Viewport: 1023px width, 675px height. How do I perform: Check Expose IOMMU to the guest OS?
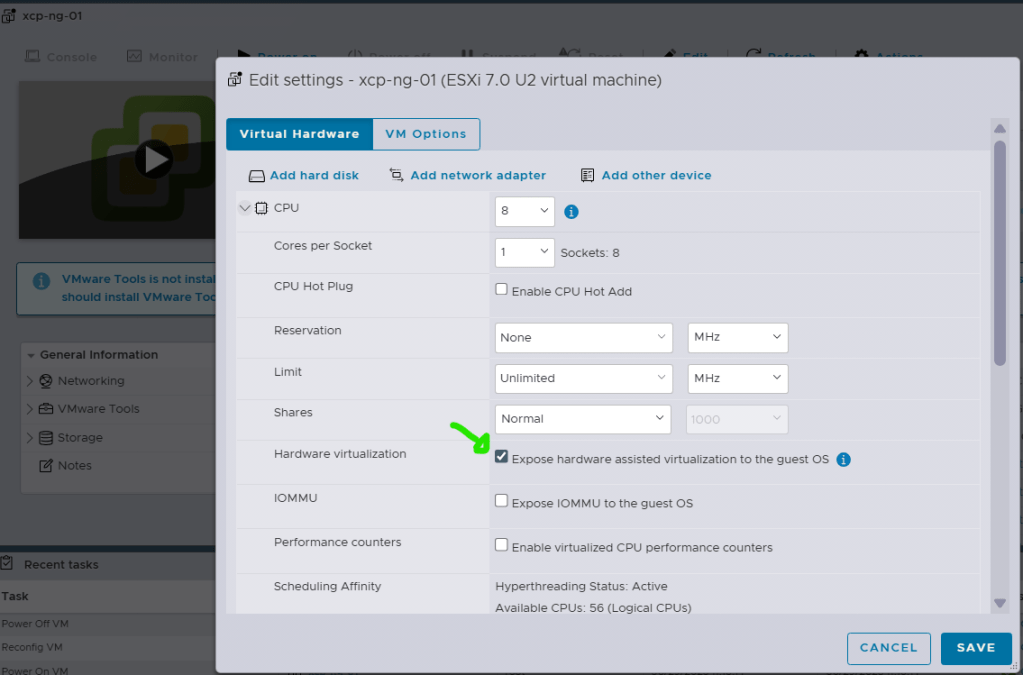502,502
